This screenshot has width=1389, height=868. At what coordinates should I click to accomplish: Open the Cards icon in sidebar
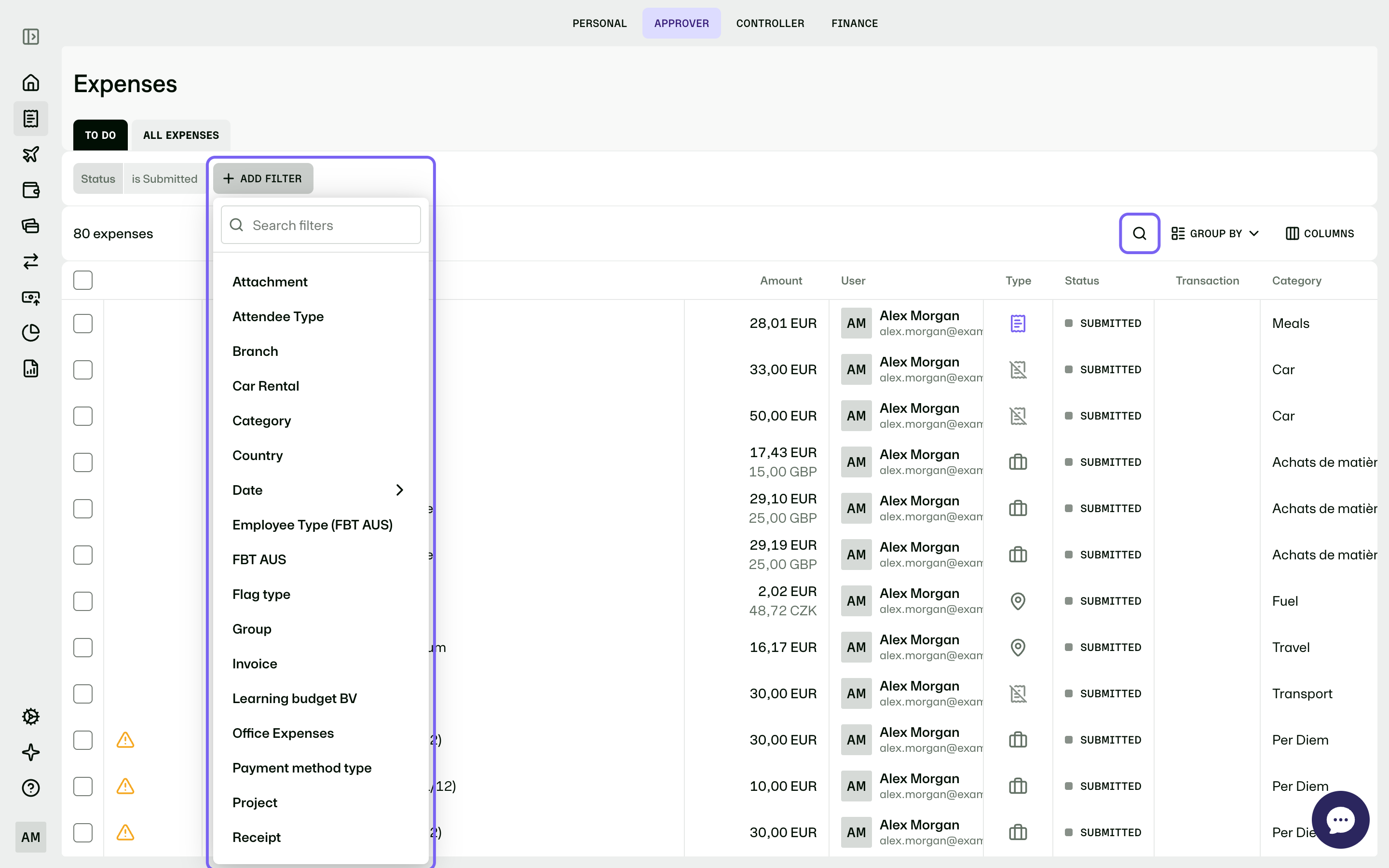tap(31, 226)
